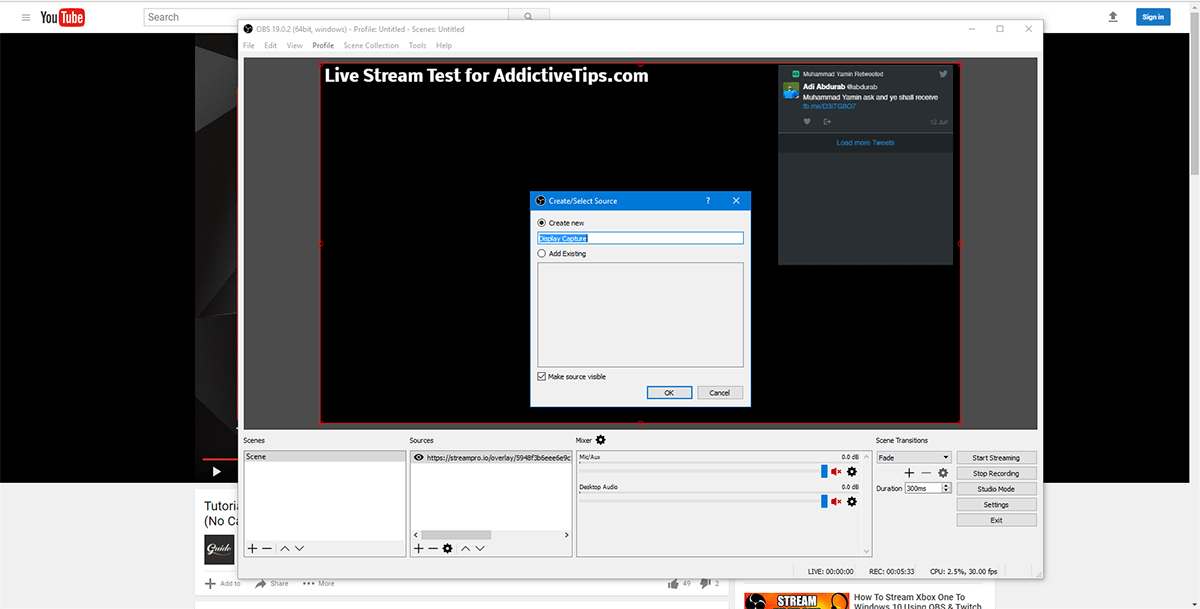Open Mixer settings gear next to Mixer label
Screen dimensions: 1200x609
tap(601, 440)
